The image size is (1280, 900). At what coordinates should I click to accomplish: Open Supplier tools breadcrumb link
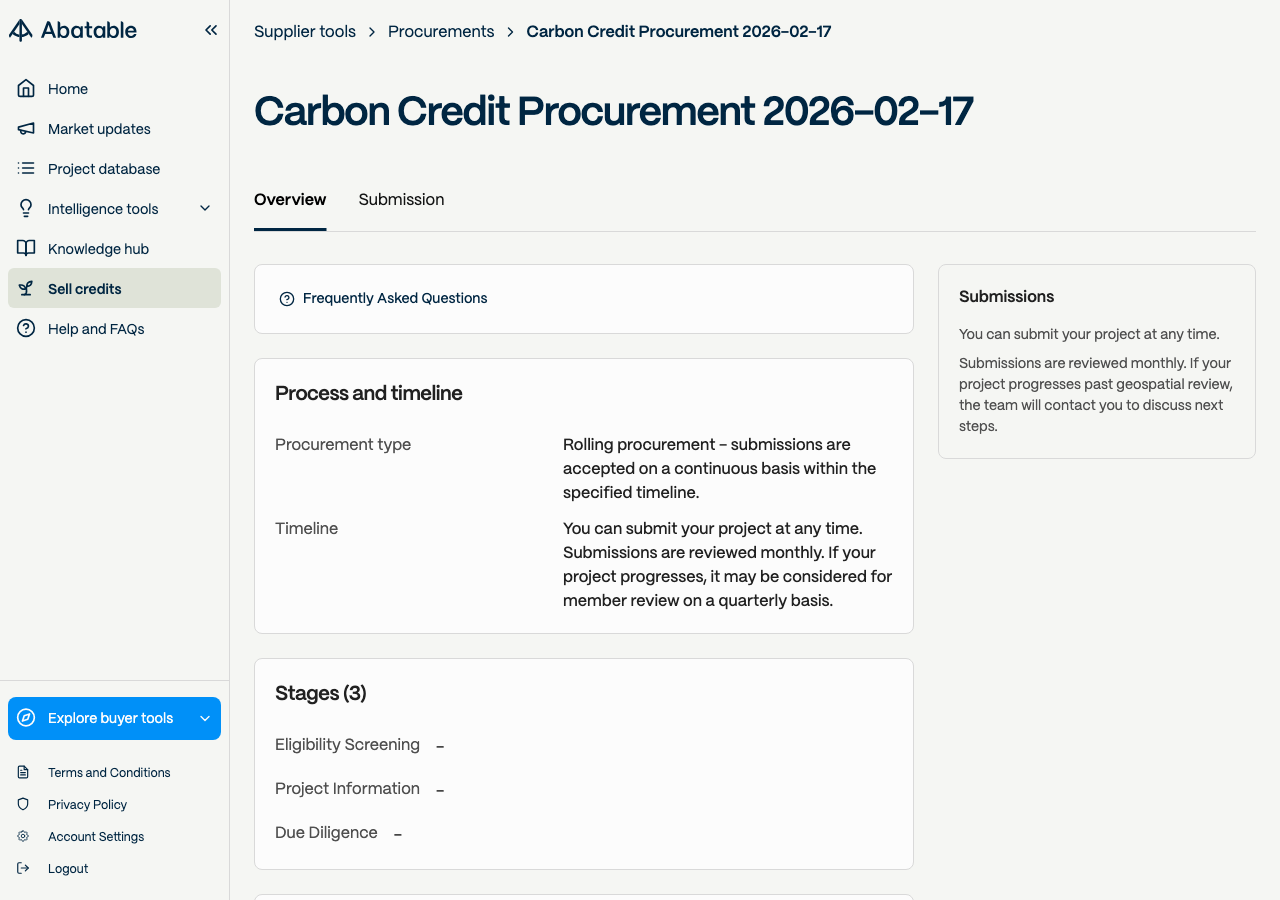[x=305, y=31]
